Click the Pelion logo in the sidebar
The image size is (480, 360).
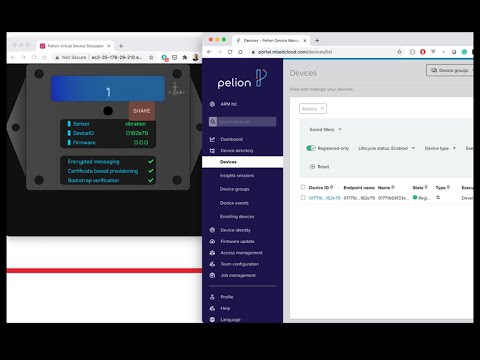(242, 79)
